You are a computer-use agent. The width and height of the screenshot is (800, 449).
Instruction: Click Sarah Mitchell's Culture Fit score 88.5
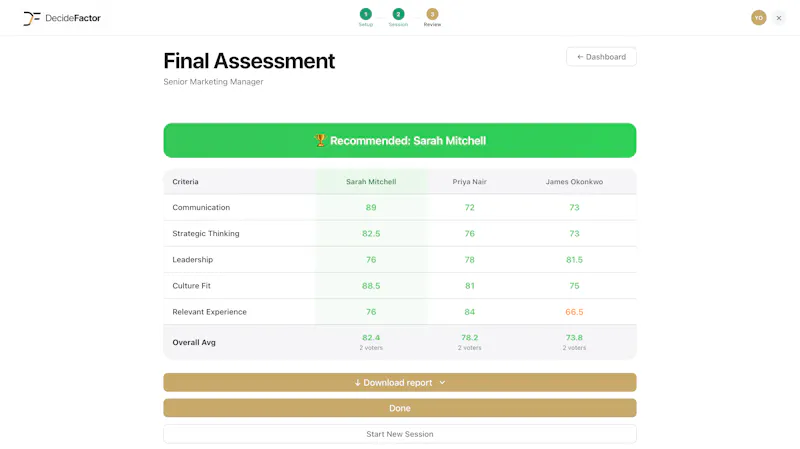coord(371,286)
